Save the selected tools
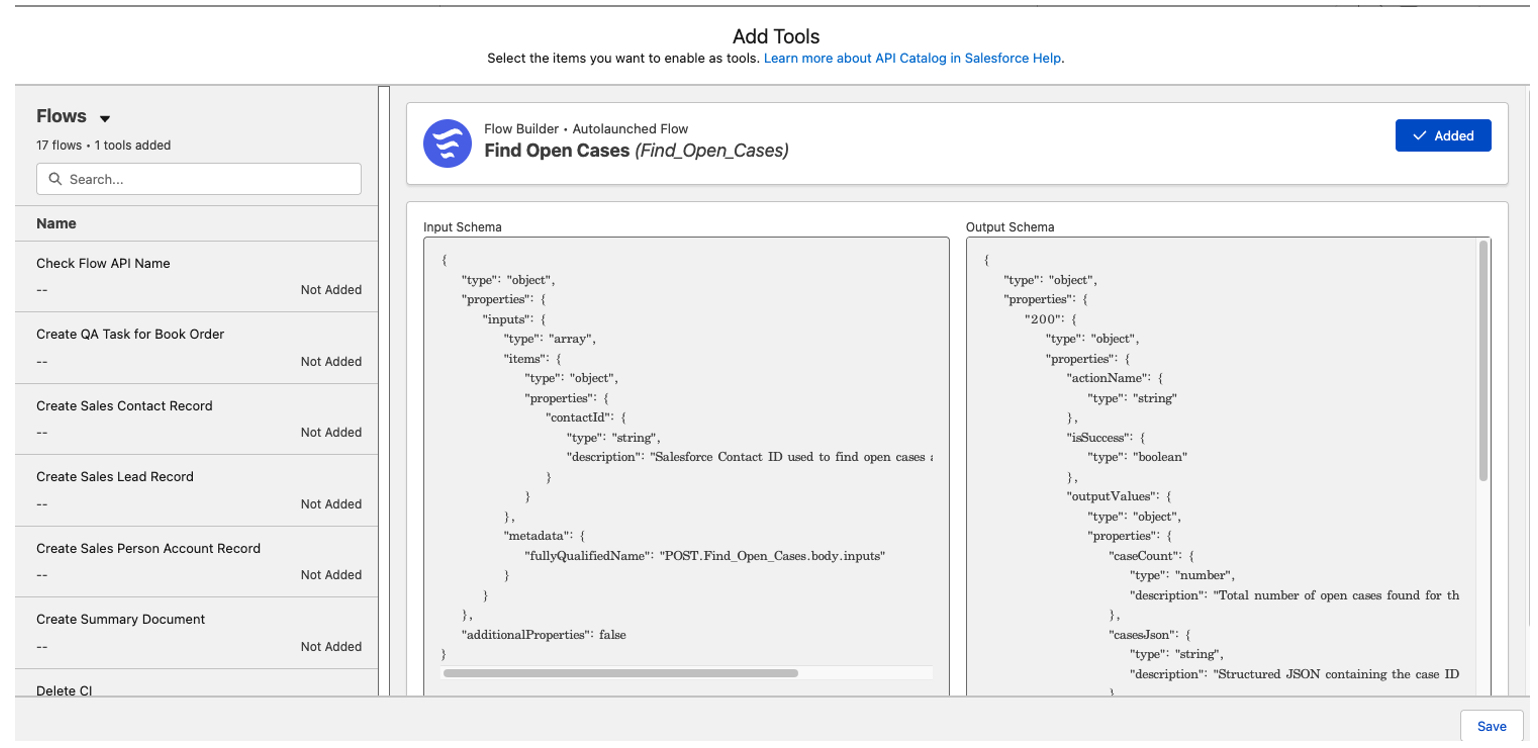 tap(1491, 726)
